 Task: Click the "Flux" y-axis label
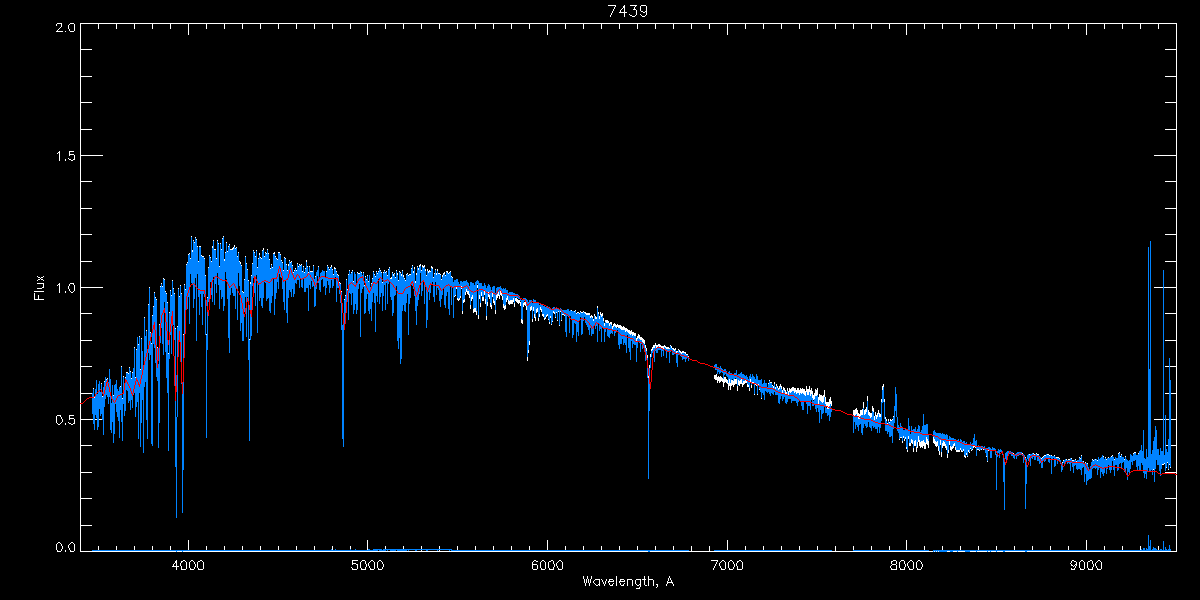tap(40, 288)
